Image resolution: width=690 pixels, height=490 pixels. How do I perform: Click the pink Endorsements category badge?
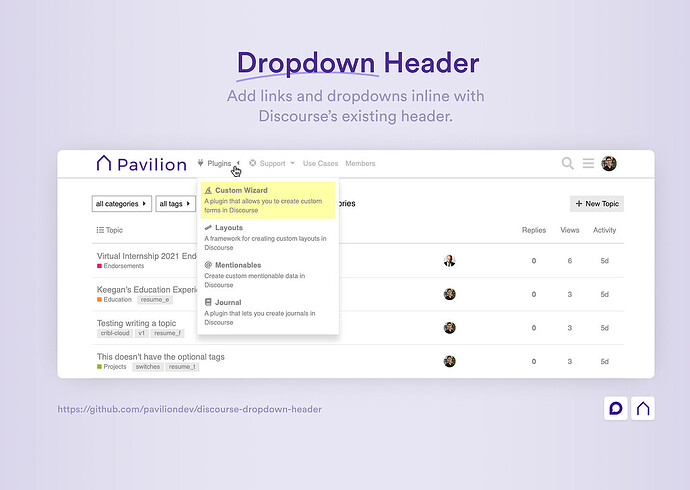121,266
